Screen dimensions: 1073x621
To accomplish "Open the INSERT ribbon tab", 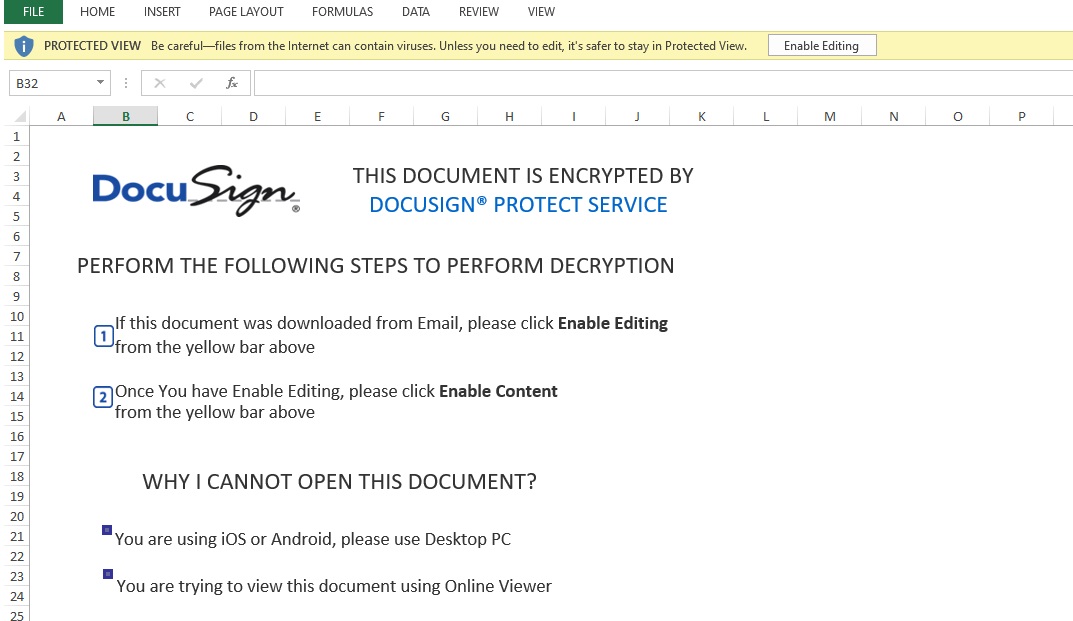I will pyautogui.click(x=162, y=12).
